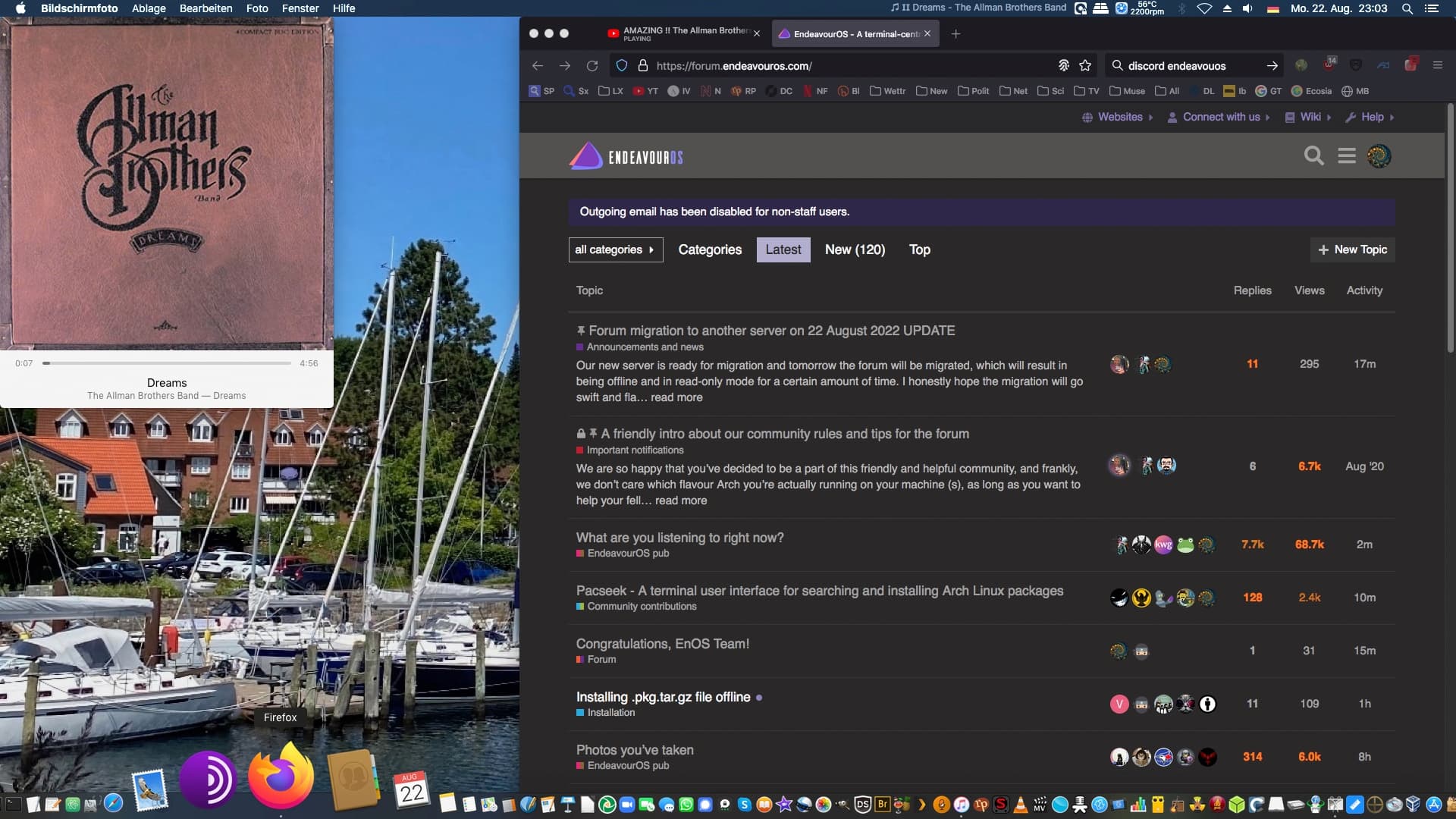Switch to the Categories tab
1456x819 pixels.
pyautogui.click(x=710, y=249)
